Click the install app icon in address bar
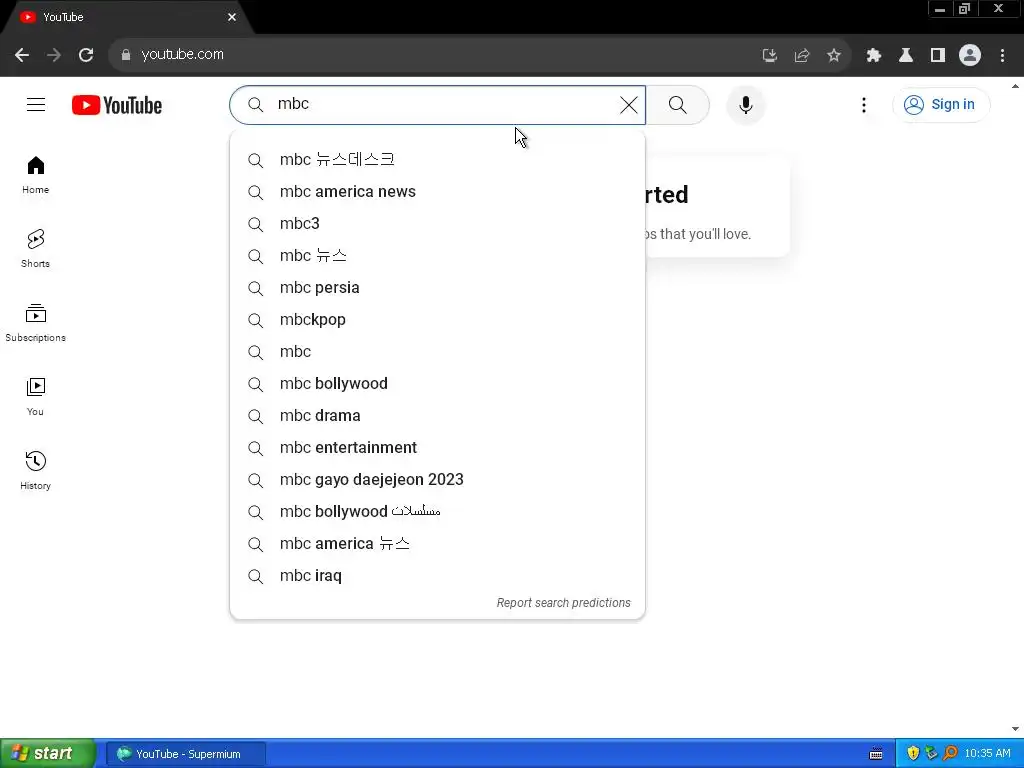The height and width of the screenshot is (768, 1024). [770, 55]
